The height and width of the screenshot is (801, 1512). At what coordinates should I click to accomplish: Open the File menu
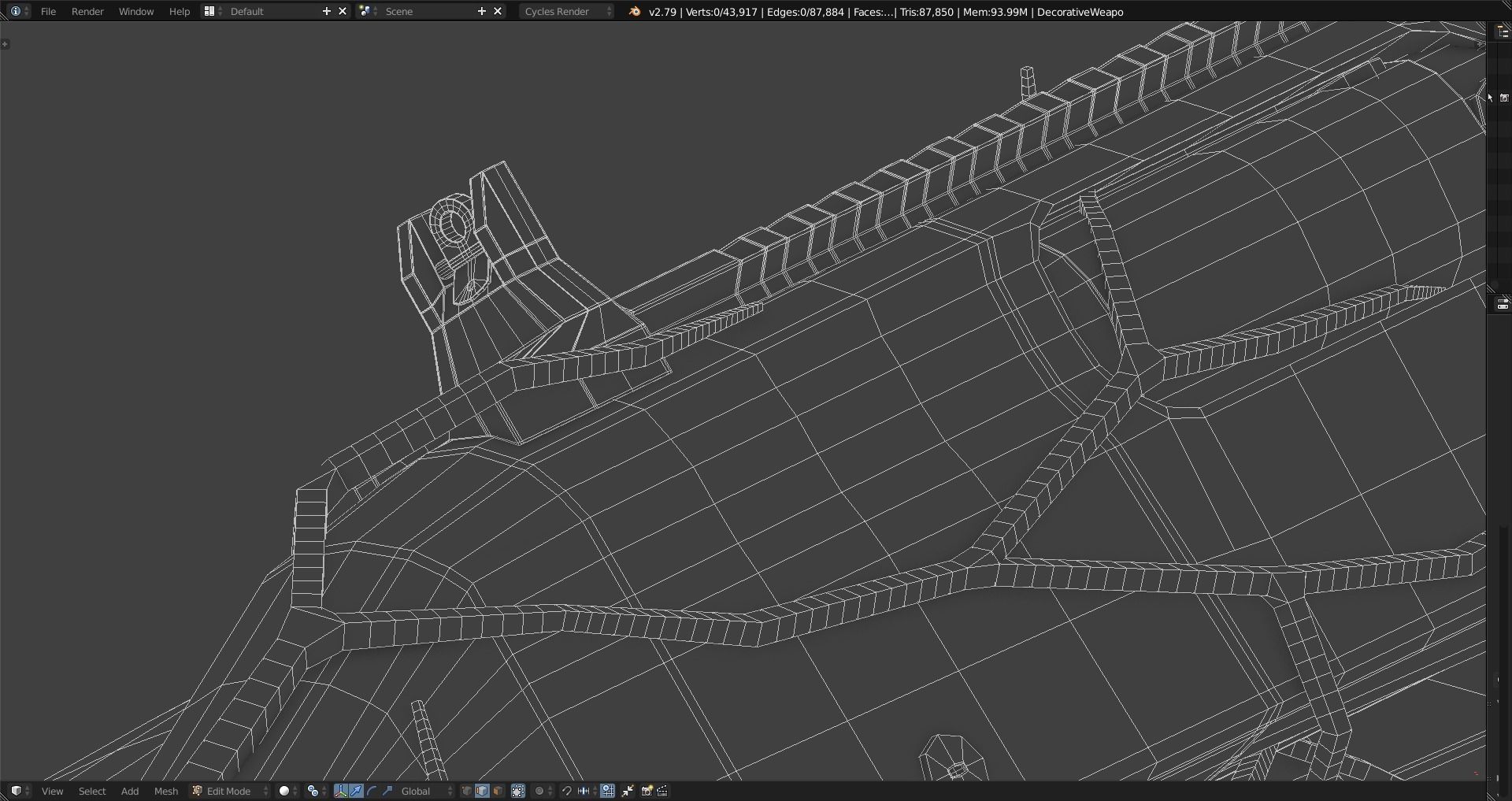[x=48, y=11]
